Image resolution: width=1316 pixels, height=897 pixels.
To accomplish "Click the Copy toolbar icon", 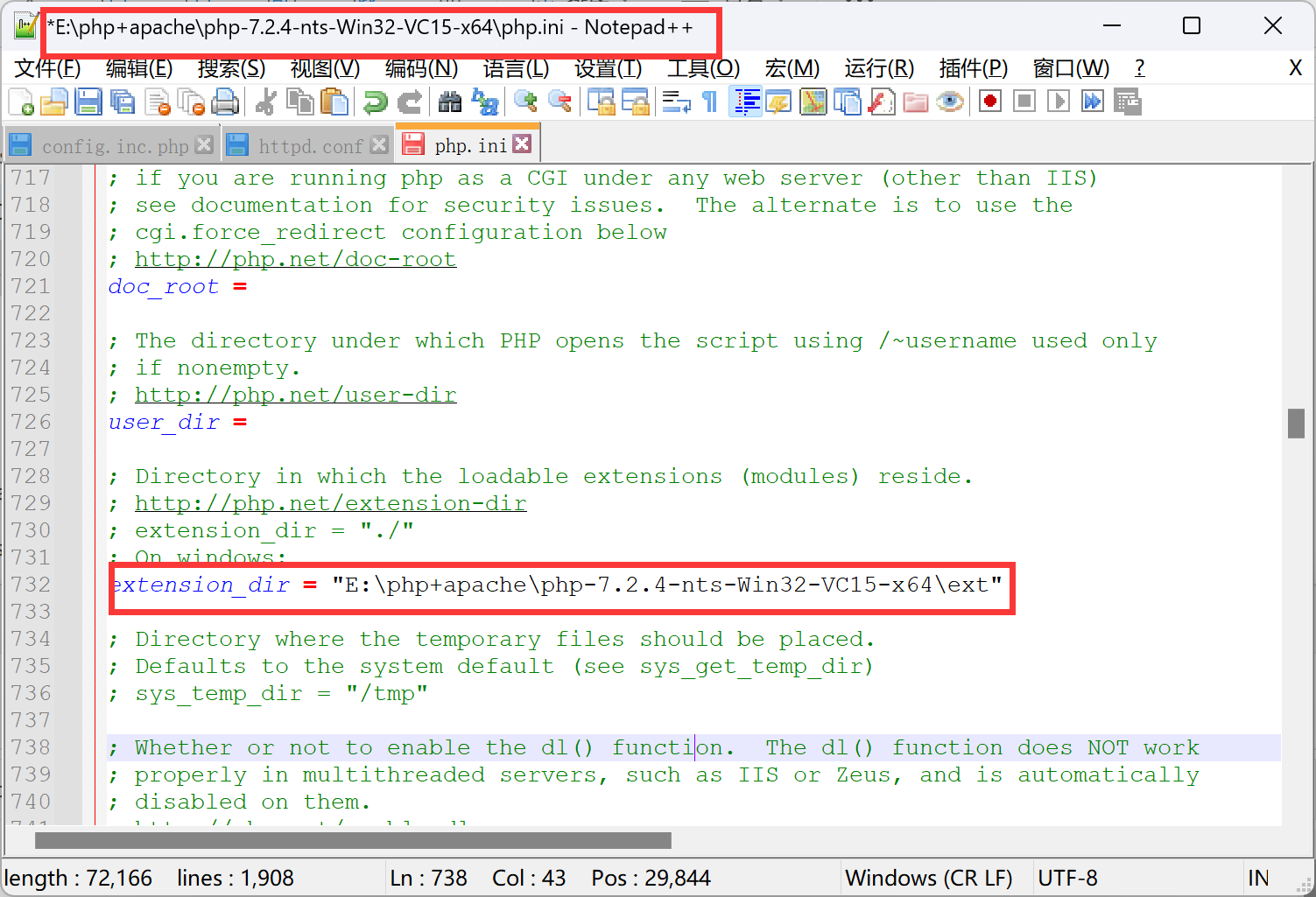I will tap(300, 102).
